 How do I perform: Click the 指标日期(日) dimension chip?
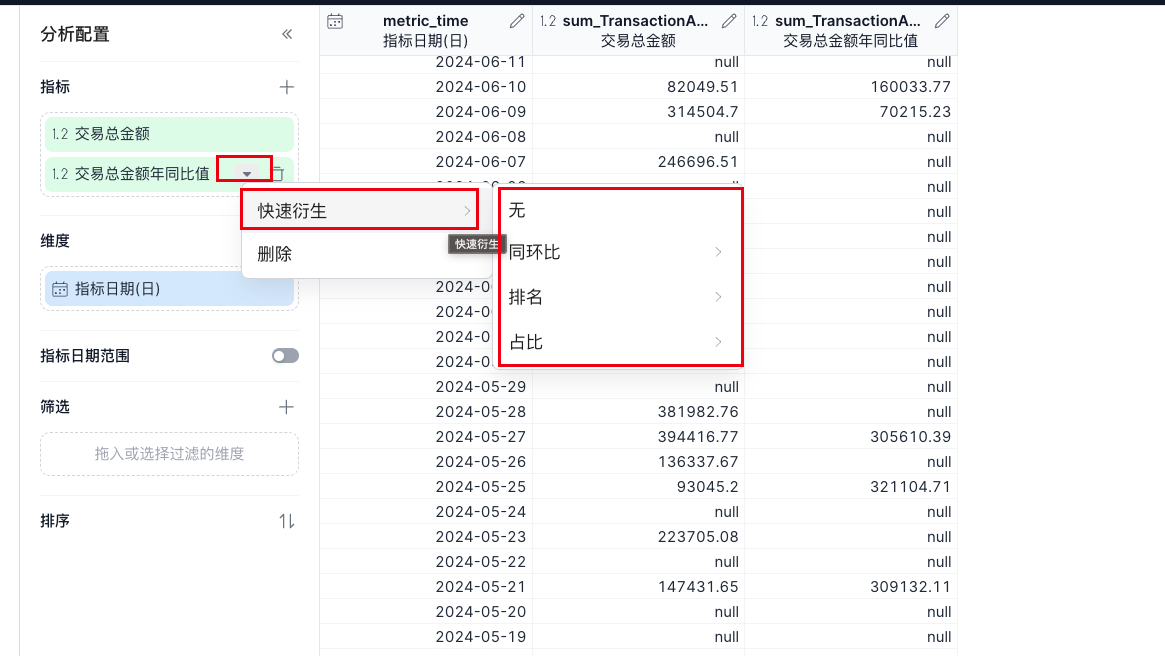coord(169,289)
